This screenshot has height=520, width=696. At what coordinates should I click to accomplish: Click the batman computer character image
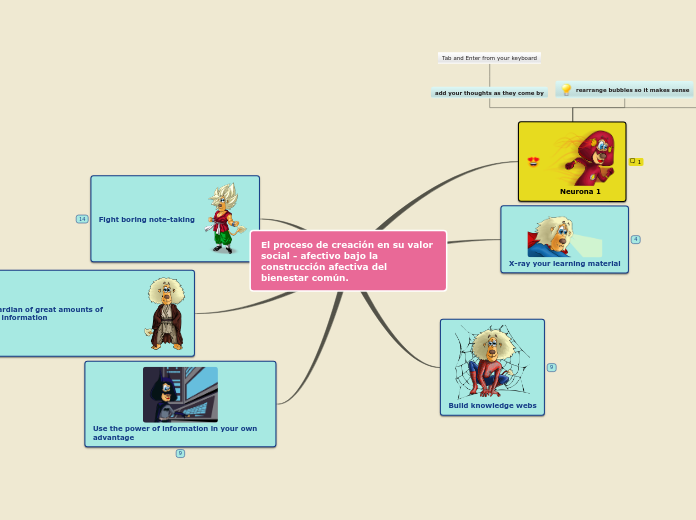click(x=180, y=394)
